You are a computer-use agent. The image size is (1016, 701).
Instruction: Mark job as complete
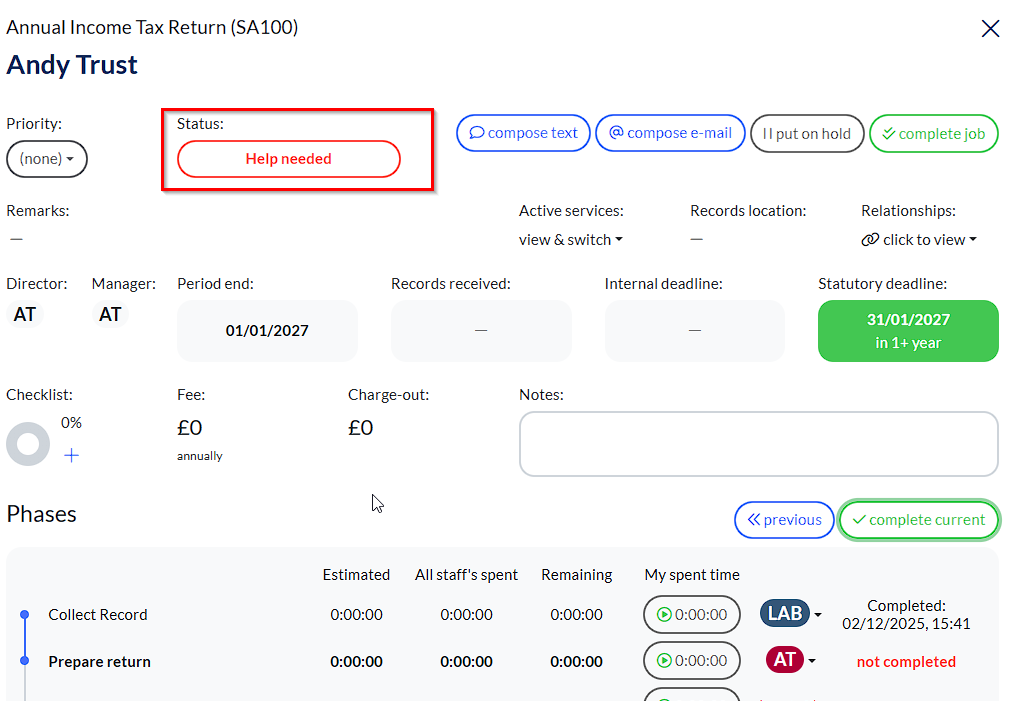point(933,133)
